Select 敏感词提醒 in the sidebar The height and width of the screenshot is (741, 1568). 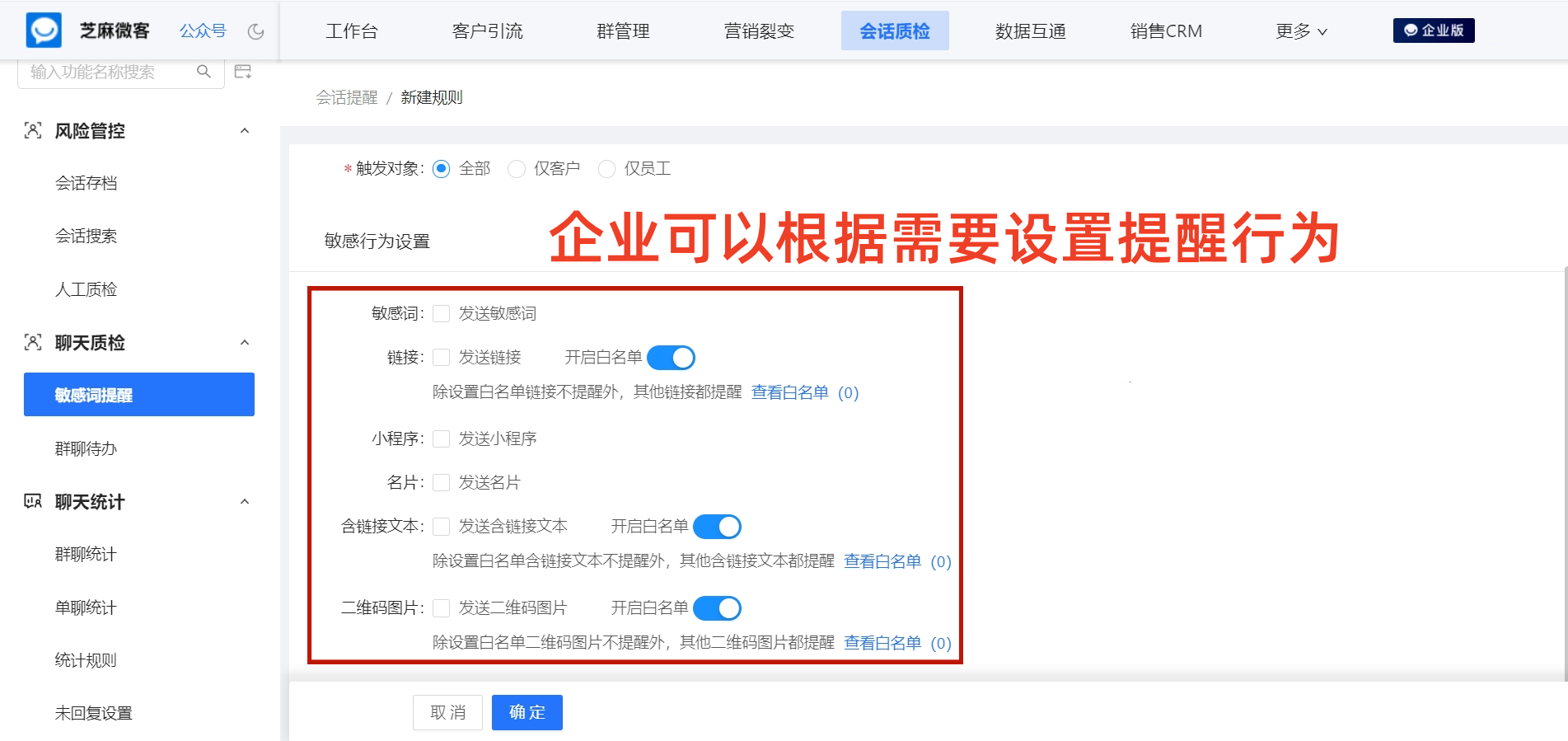click(139, 395)
